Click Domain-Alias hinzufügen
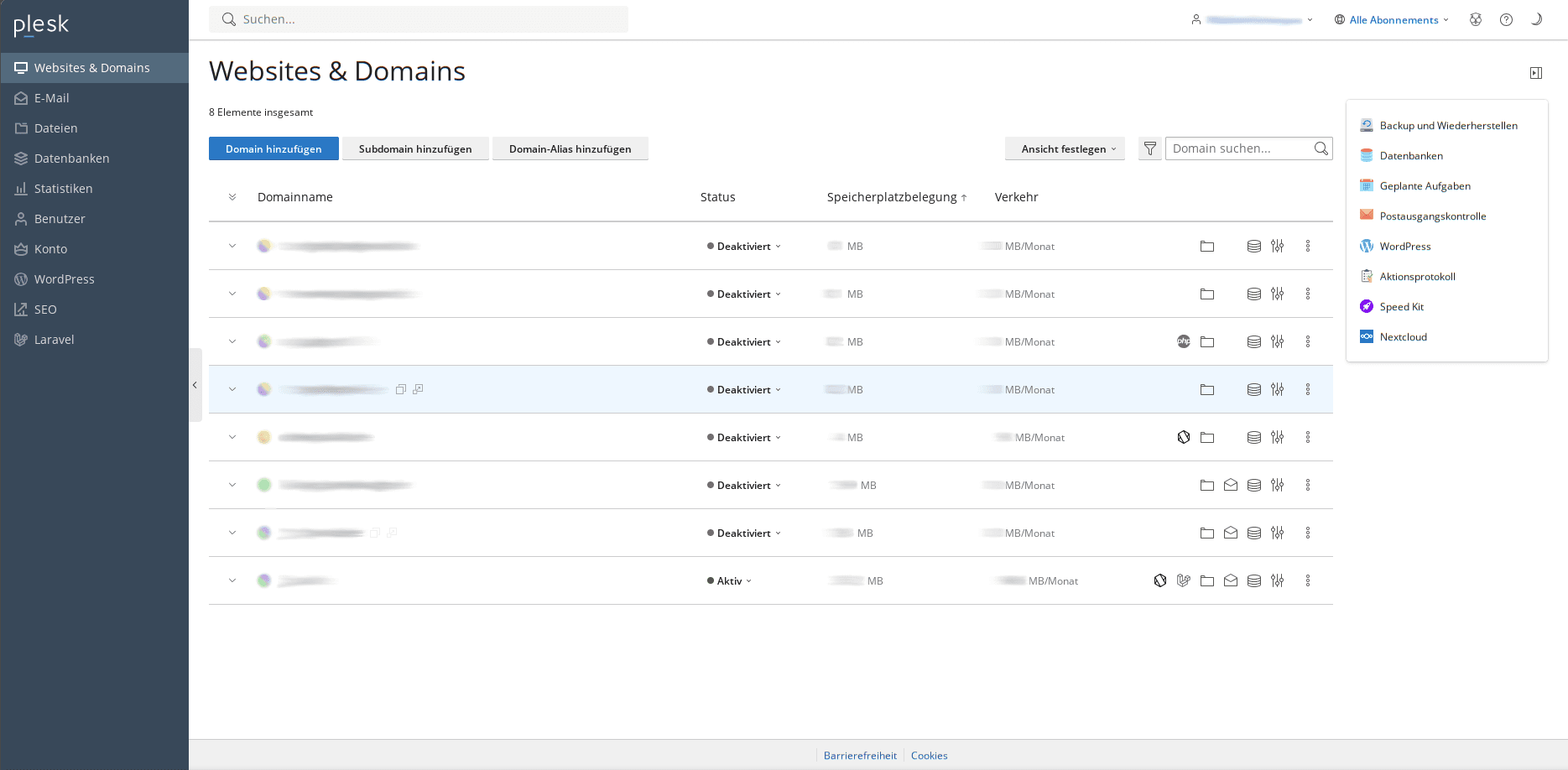This screenshot has height=770, width=1568. click(570, 148)
